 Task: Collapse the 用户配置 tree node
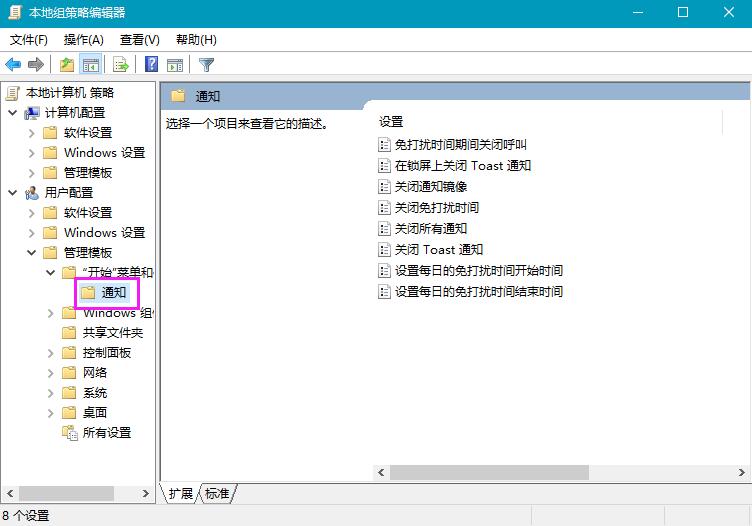coord(13,193)
